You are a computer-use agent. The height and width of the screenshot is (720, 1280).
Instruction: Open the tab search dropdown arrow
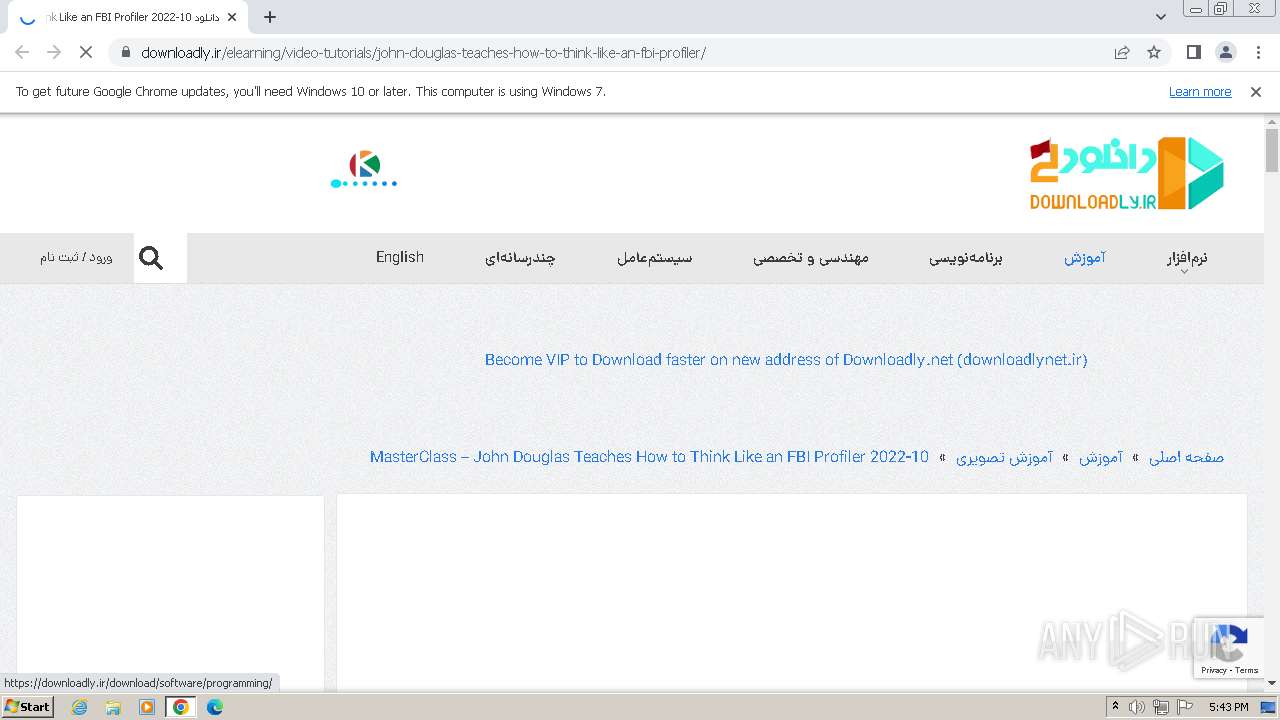[1160, 16]
